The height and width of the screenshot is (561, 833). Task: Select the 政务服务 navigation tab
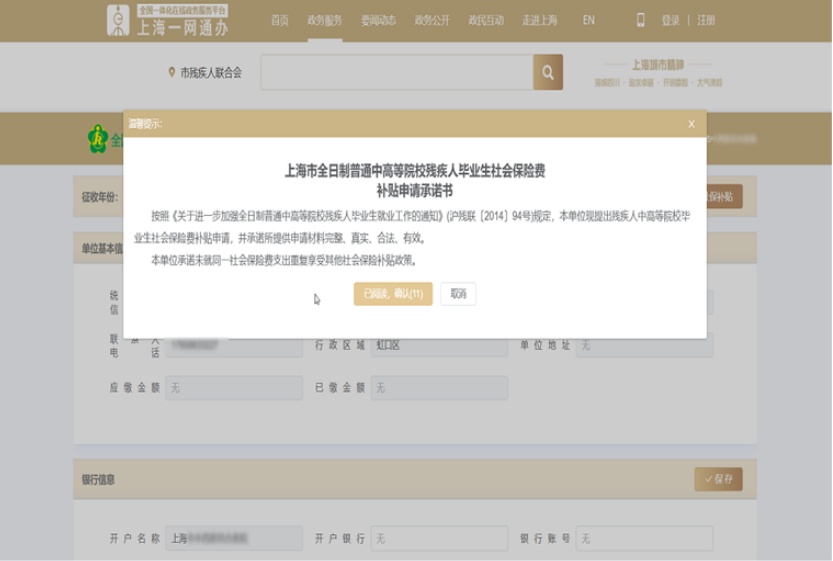point(324,20)
